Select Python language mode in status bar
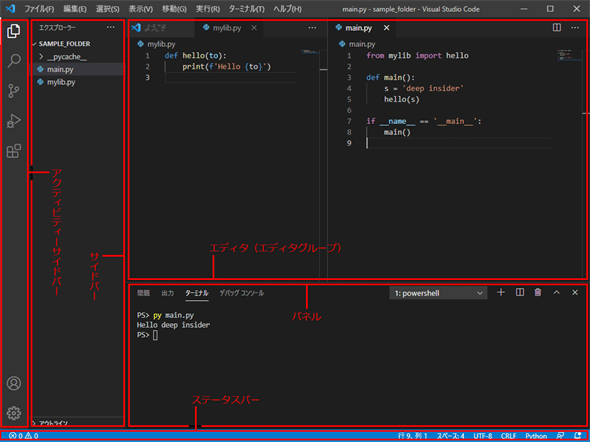The image size is (590, 442). tap(536, 436)
